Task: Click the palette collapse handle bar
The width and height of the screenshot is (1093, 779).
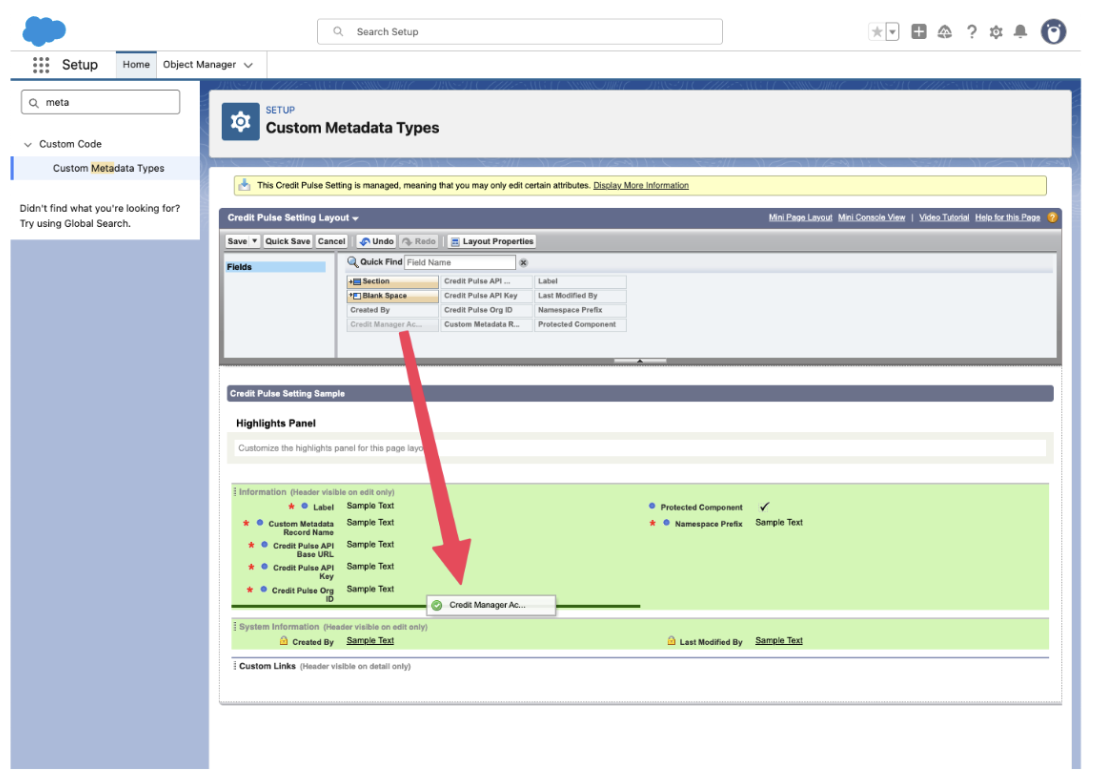Action: pyautogui.click(x=639, y=360)
